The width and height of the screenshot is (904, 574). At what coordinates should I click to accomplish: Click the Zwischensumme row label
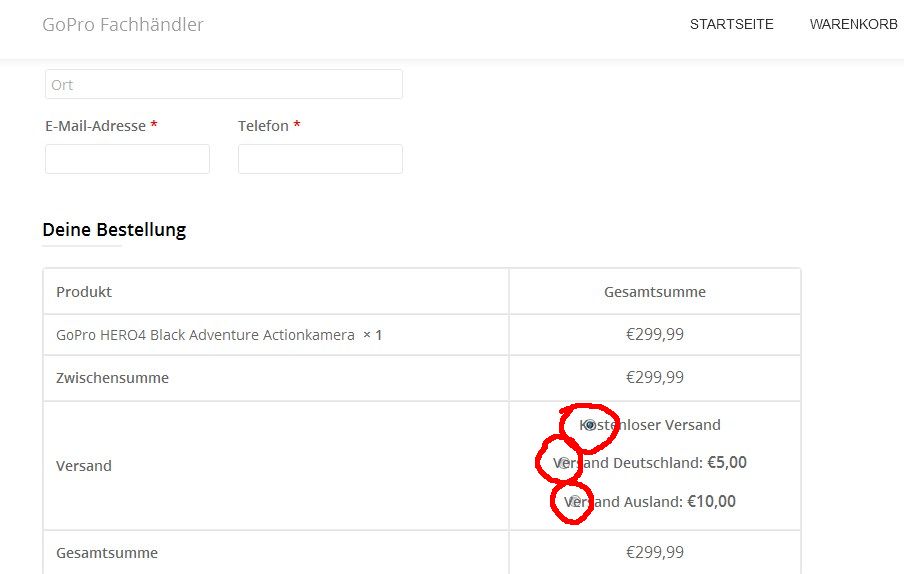(112, 378)
